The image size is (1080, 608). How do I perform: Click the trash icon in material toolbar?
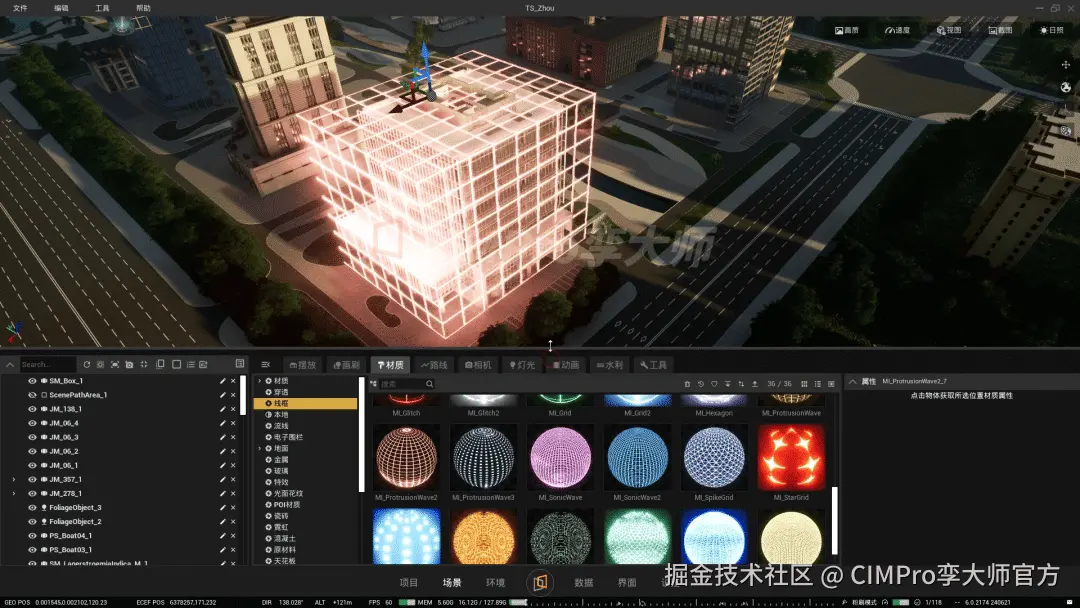tap(687, 384)
